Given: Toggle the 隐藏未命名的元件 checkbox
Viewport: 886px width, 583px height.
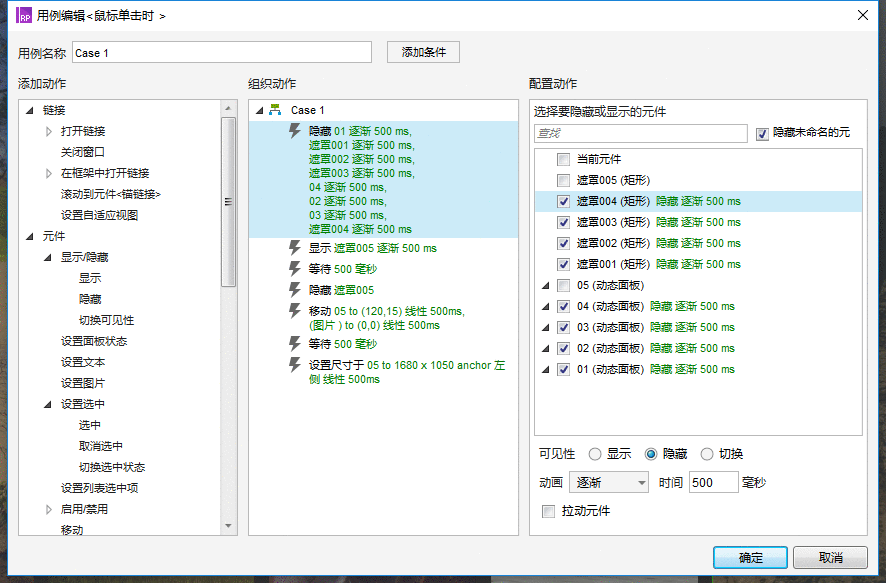Looking at the screenshot, I should (x=762, y=134).
